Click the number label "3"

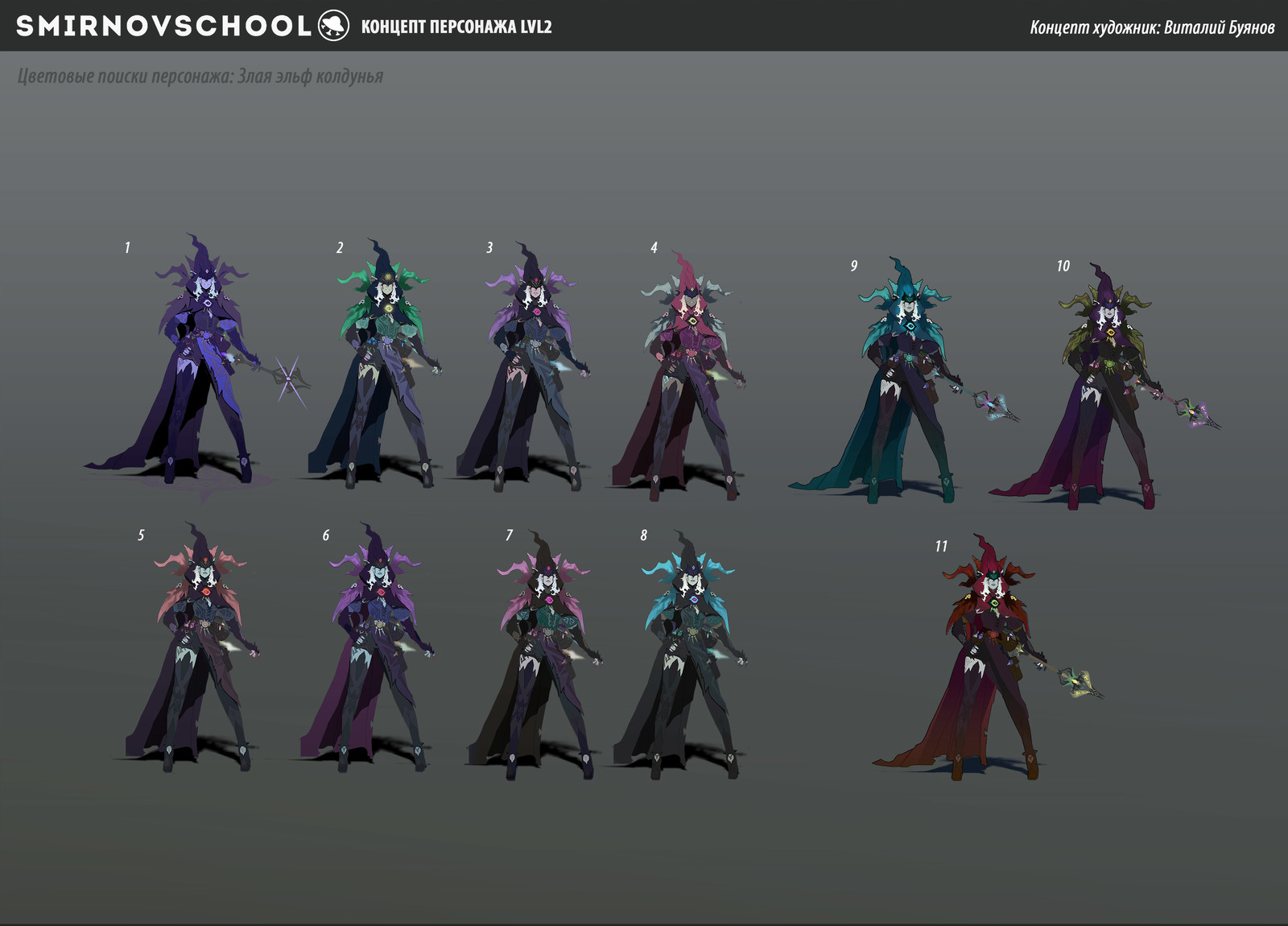489,247
